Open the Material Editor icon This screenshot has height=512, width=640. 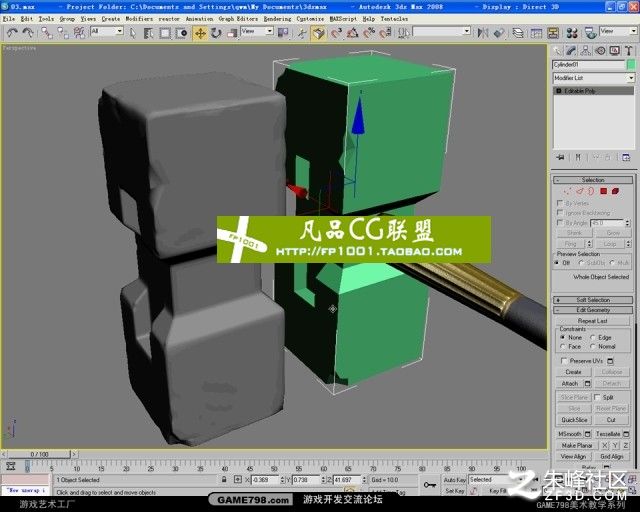pyautogui.click(x=572, y=33)
